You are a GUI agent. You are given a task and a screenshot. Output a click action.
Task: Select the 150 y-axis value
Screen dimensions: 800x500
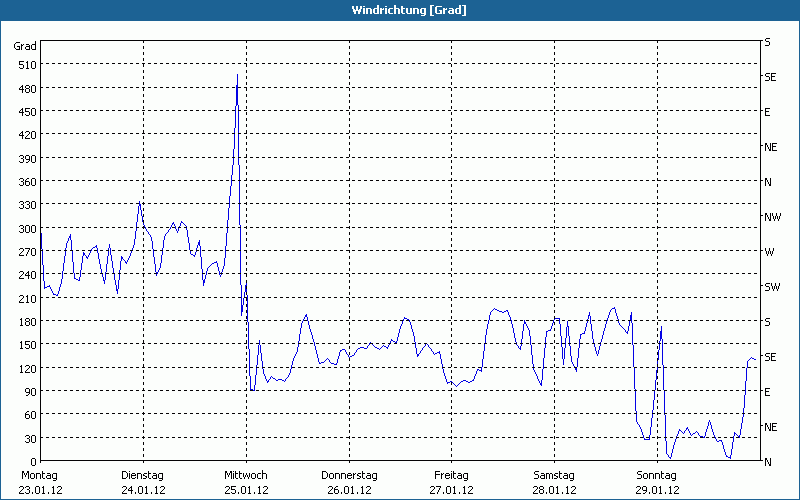pos(28,345)
